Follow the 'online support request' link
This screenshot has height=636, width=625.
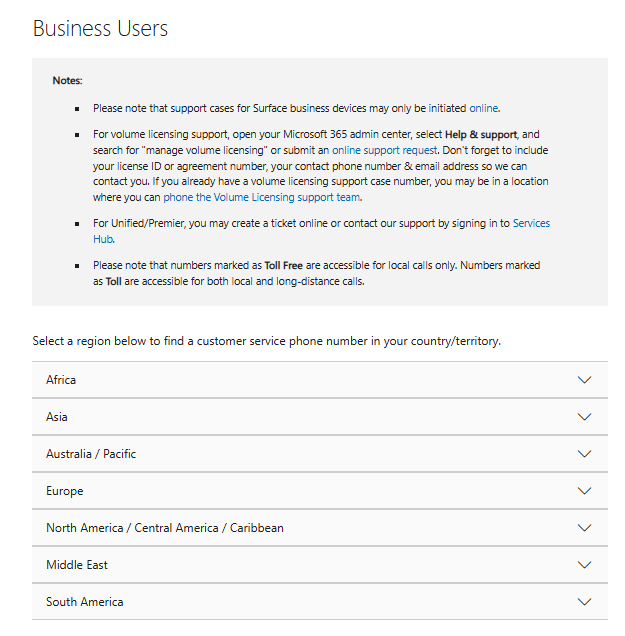385,150
